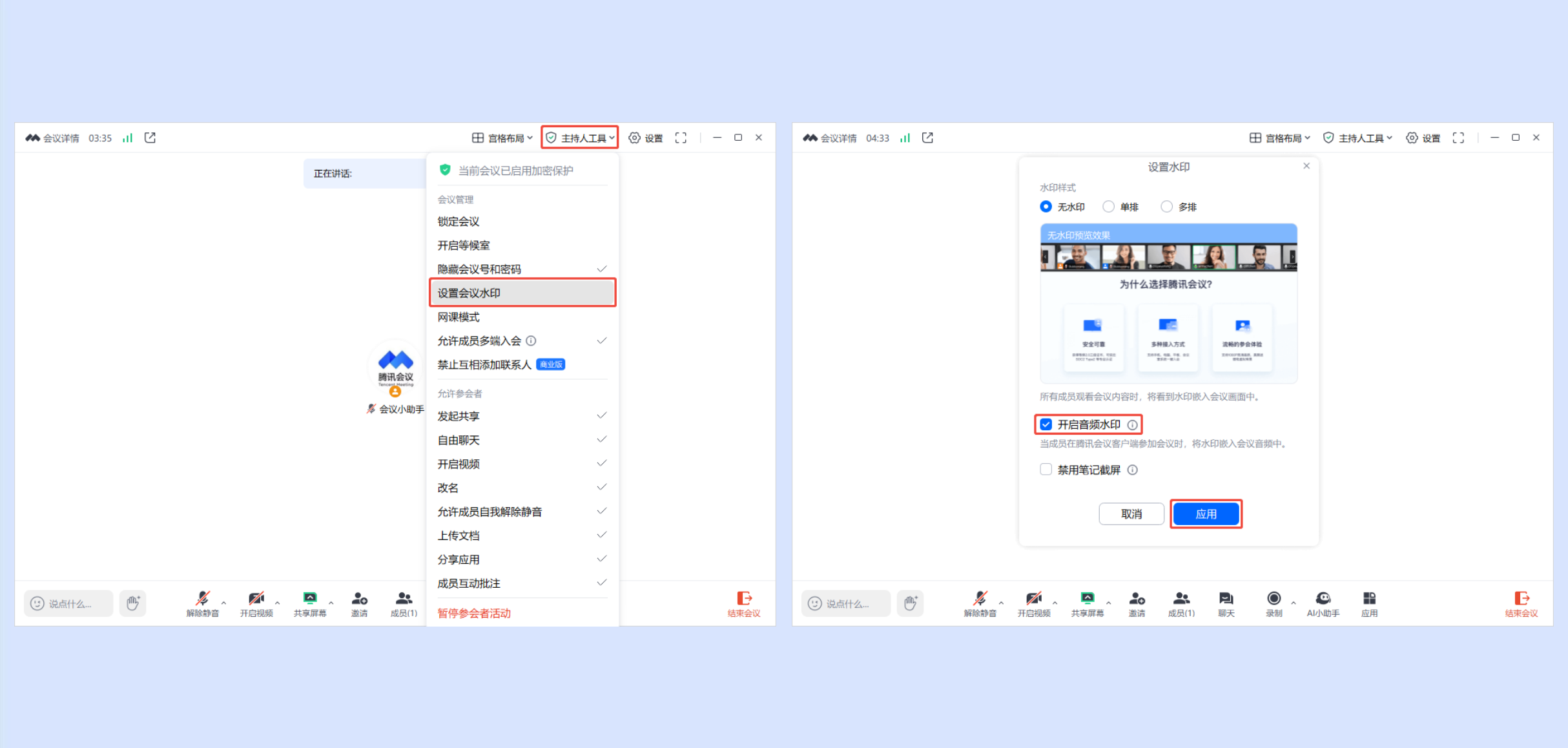The height and width of the screenshot is (748, 1568).
Task: Select 禁止互相添加联系人 menu item
Action: (522, 364)
